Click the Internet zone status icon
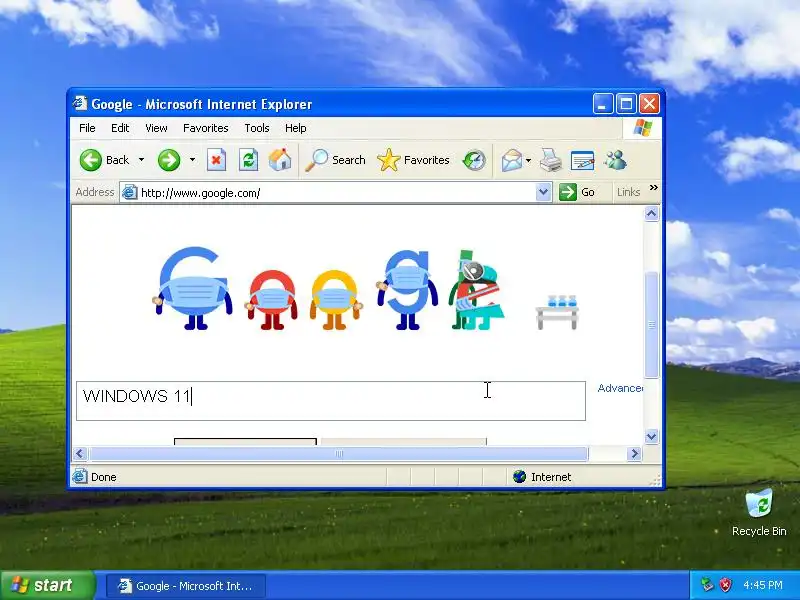 coord(519,477)
